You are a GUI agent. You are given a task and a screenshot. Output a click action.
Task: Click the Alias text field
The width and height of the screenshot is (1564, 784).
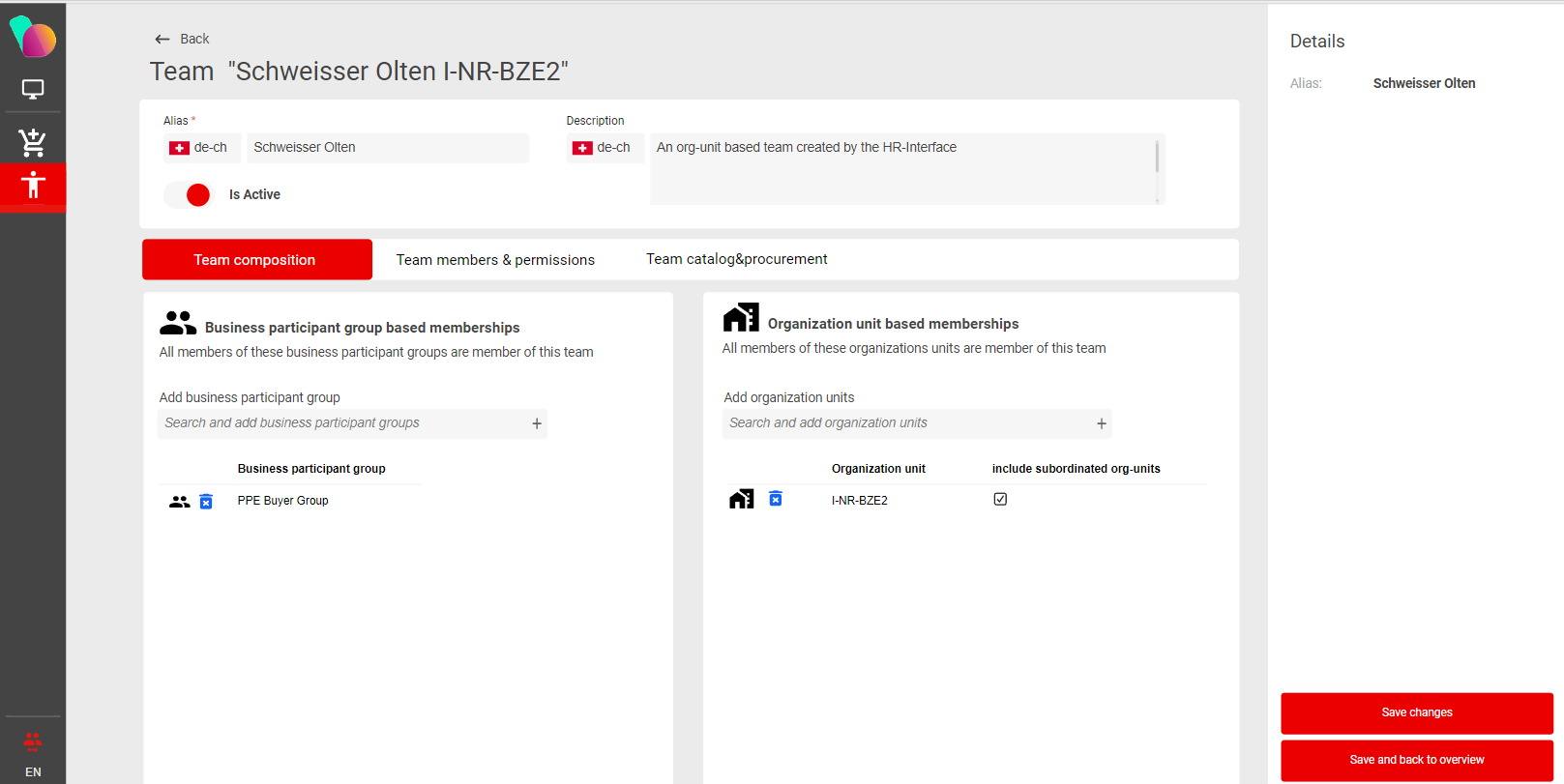(387, 148)
